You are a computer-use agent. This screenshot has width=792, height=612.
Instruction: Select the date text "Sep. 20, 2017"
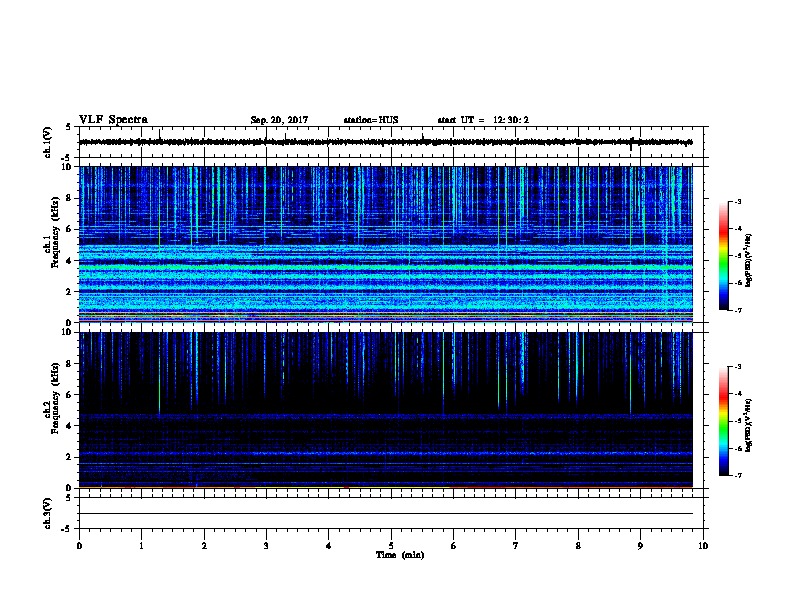coord(279,120)
